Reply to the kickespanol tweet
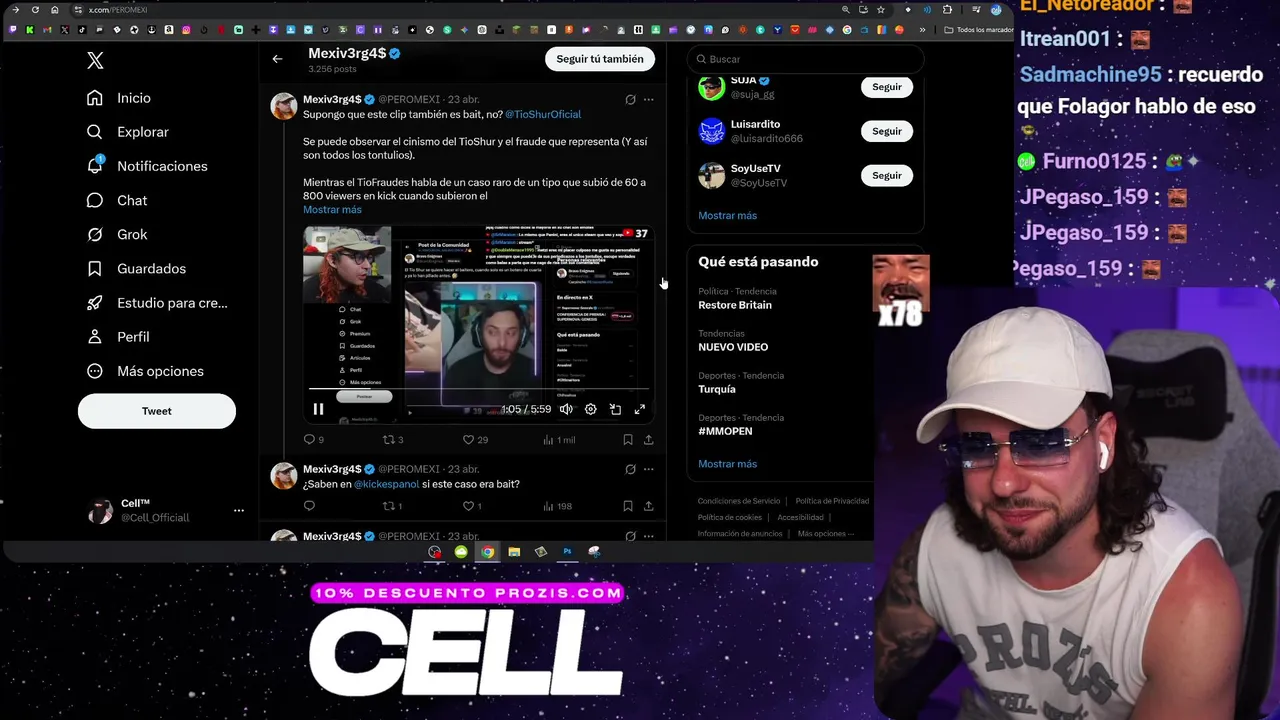Image resolution: width=1280 pixels, height=720 pixels. (309, 506)
